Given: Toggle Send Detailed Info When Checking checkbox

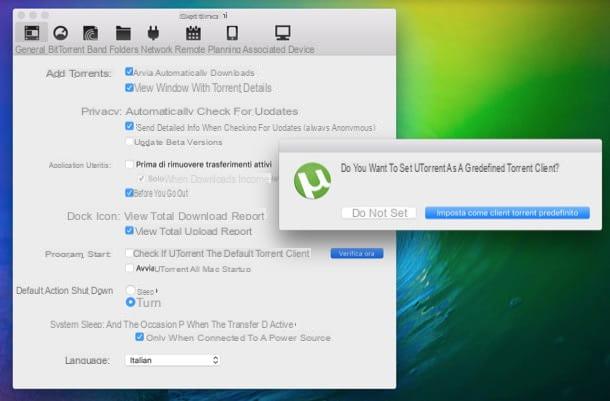Looking at the screenshot, I should (x=129, y=126).
